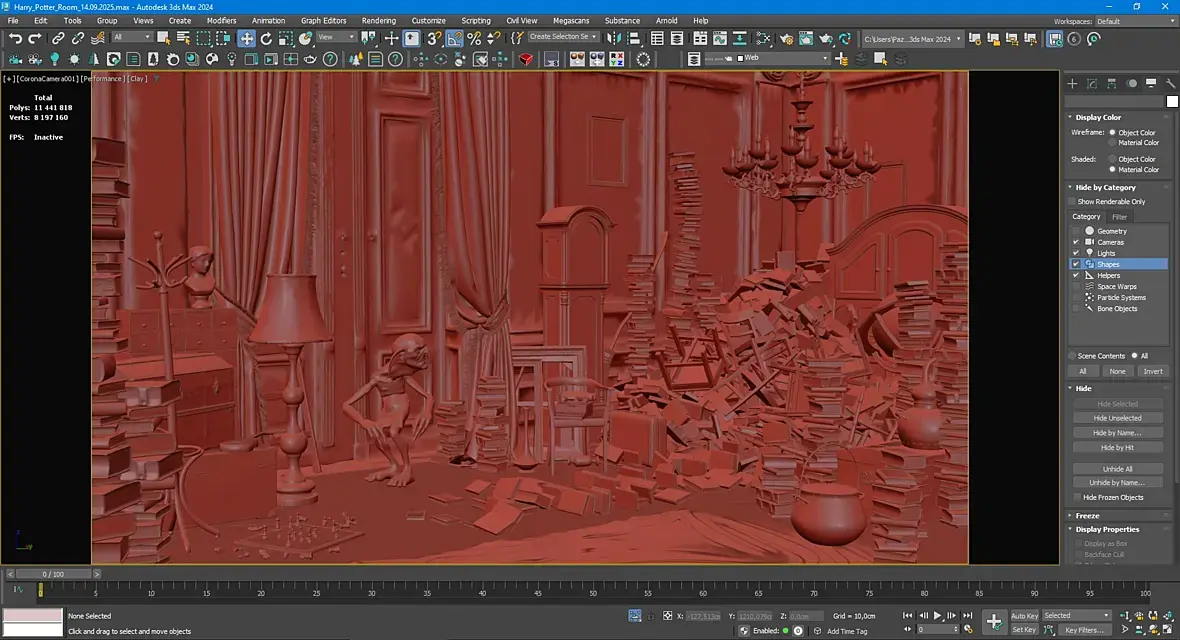Screen dimensions: 1180x640
Task: Collapse the Hide by Category rollout
Action: pos(1105,187)
